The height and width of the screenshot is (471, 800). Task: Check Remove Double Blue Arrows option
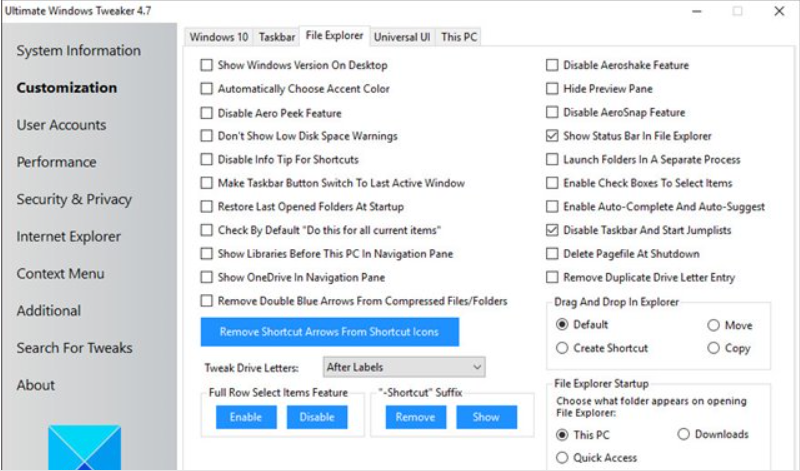(207, 301)
